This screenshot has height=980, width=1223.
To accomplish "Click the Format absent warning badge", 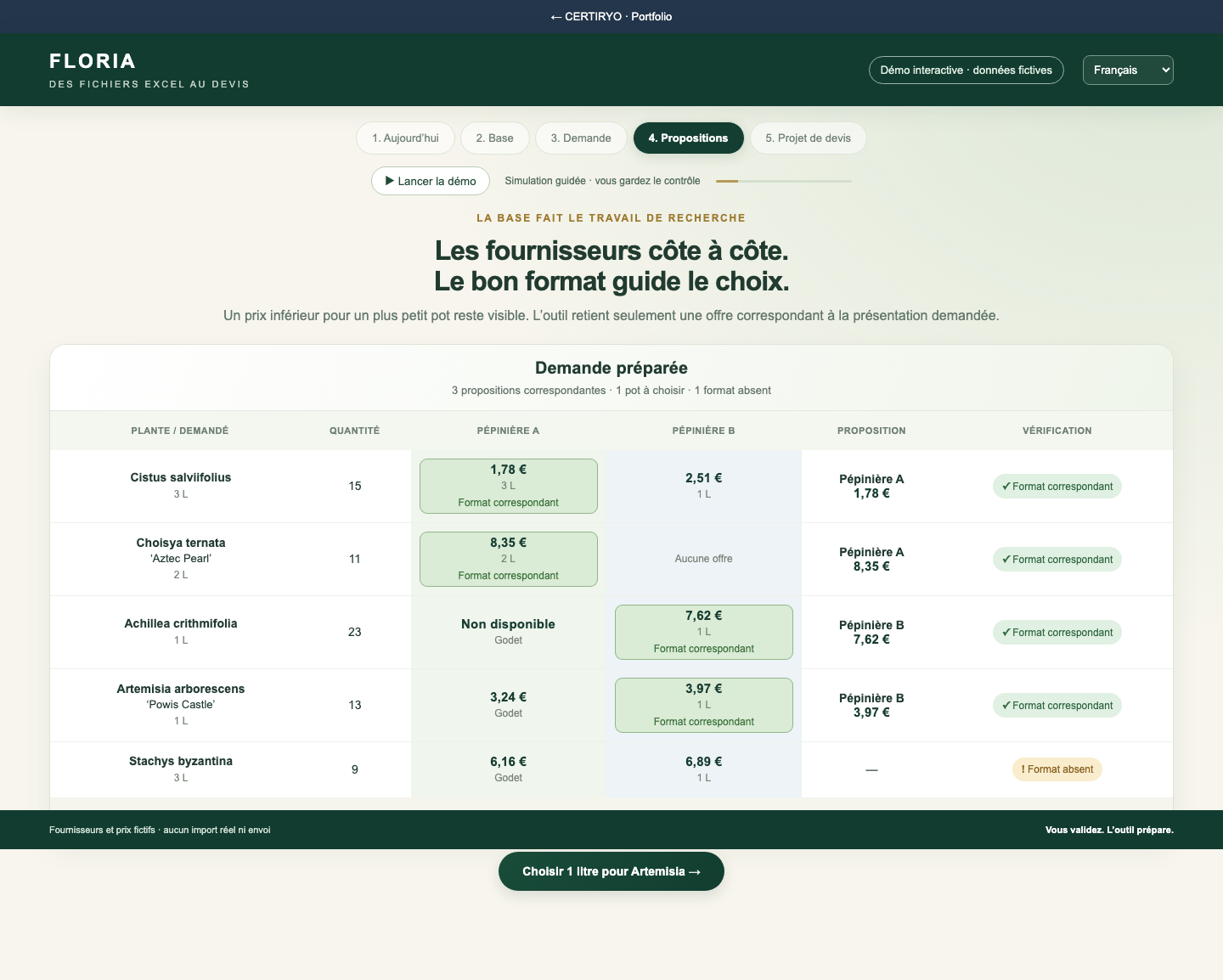I will point(1057,769).
